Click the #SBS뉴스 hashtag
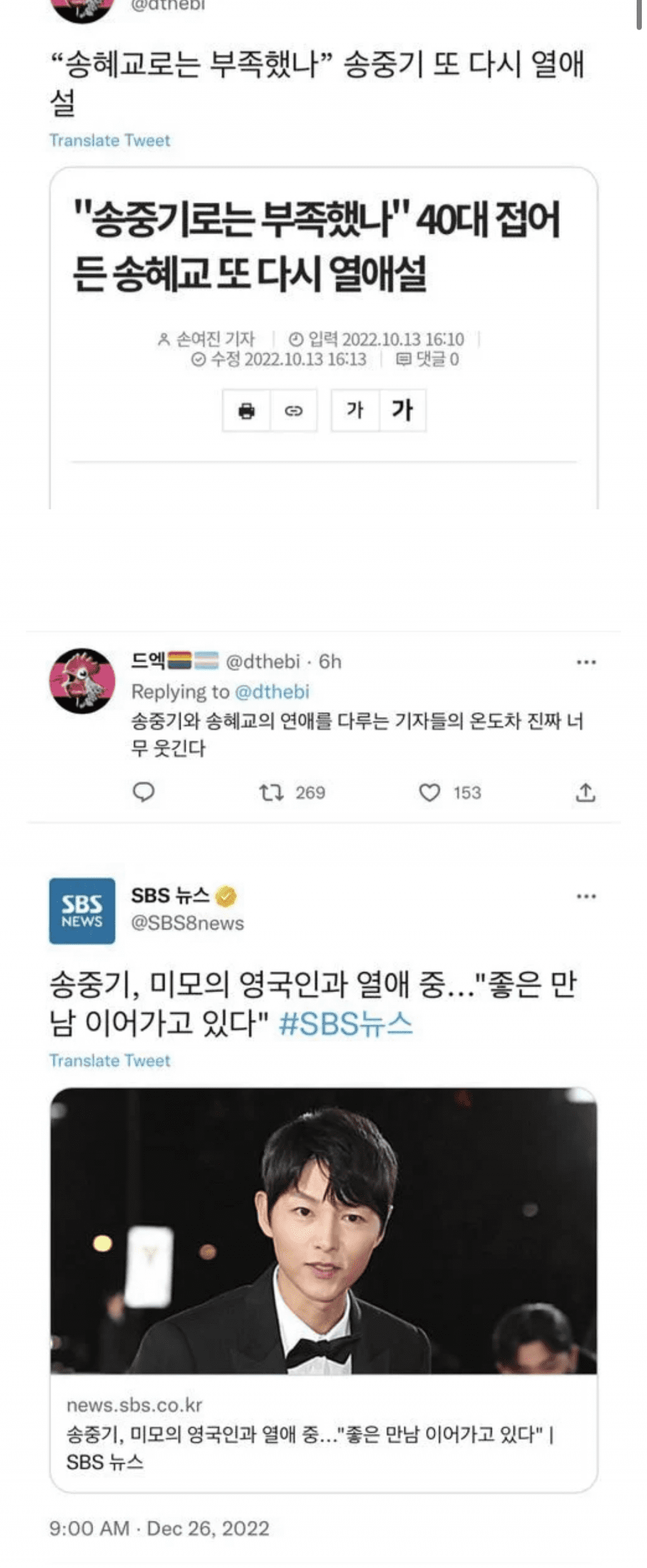 [x=345, y=1024]
